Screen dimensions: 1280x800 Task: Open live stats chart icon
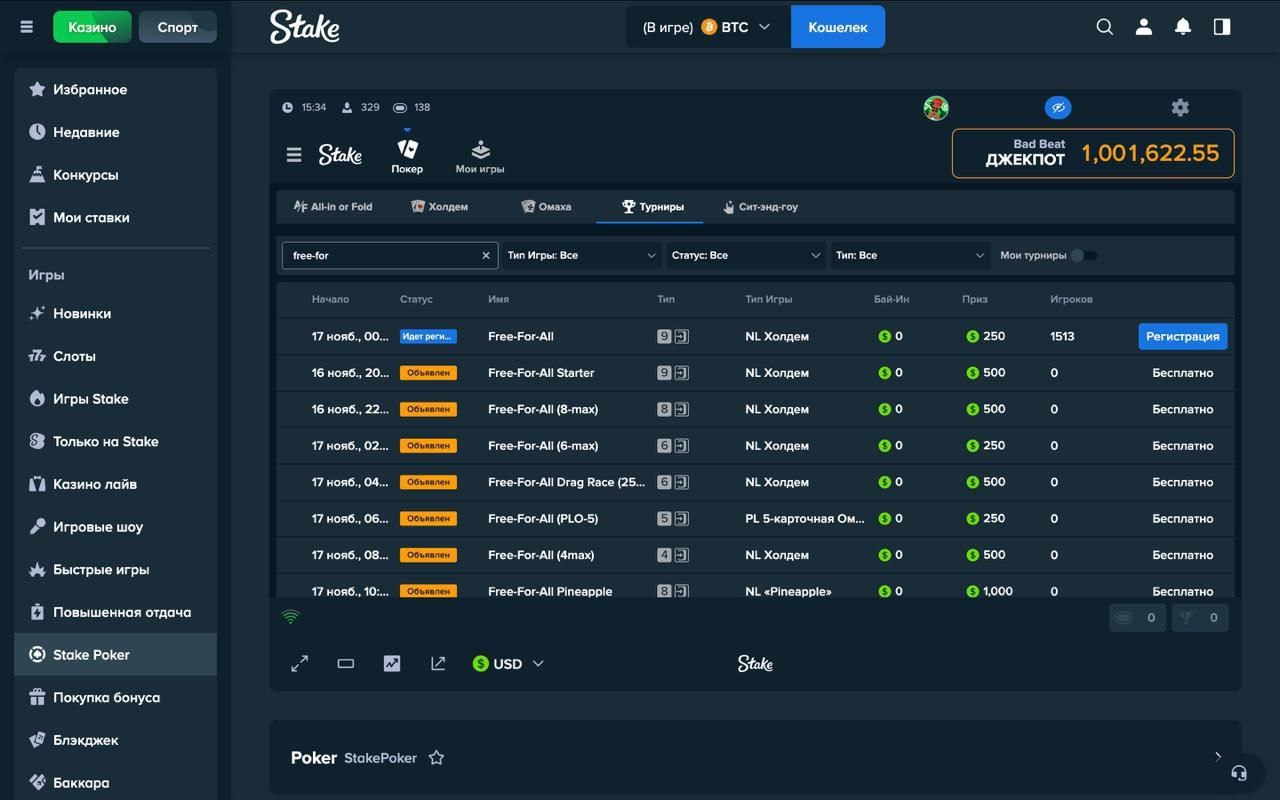[x=392, y=663]
